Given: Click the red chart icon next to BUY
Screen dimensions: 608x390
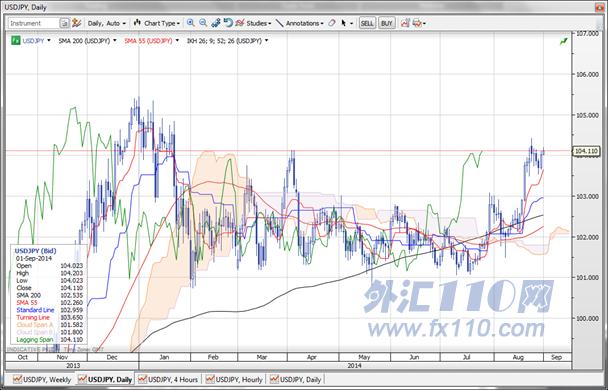Looking at the screenshot, I should click(405, 23).
